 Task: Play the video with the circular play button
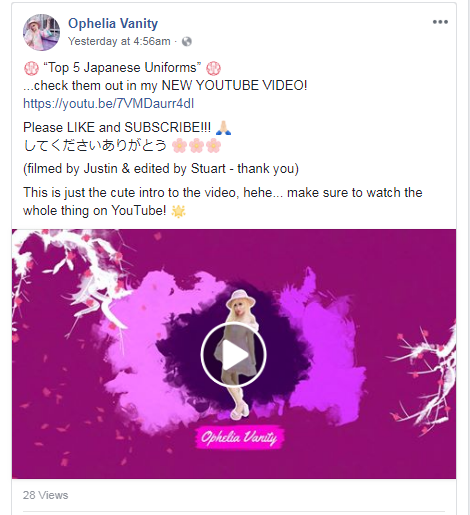(x=233, y=354)
